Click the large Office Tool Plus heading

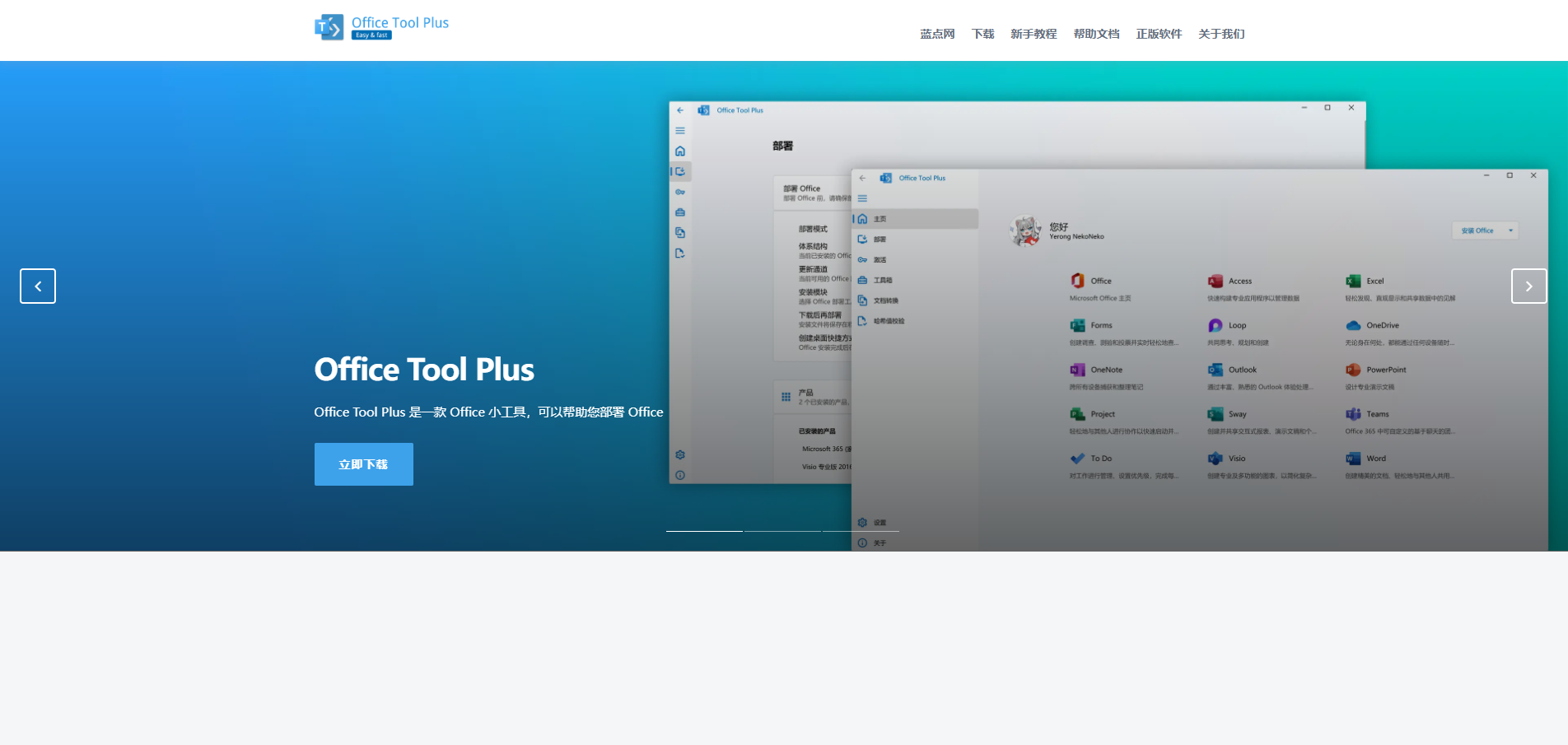pyautogui.click(x=424, y=370)
